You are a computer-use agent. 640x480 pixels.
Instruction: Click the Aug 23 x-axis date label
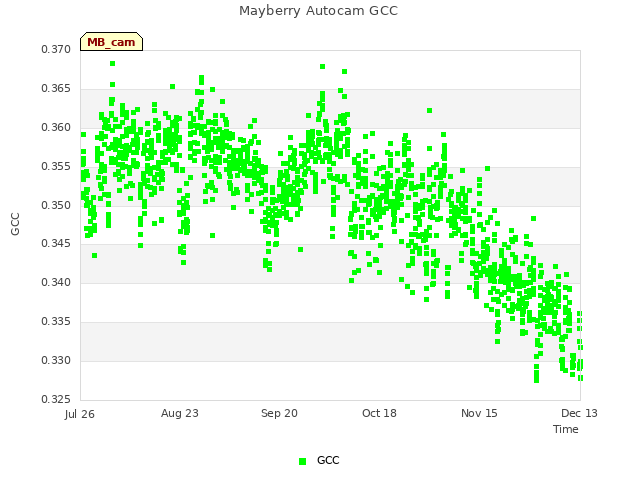pyautogui.click(x=180, y=413)
